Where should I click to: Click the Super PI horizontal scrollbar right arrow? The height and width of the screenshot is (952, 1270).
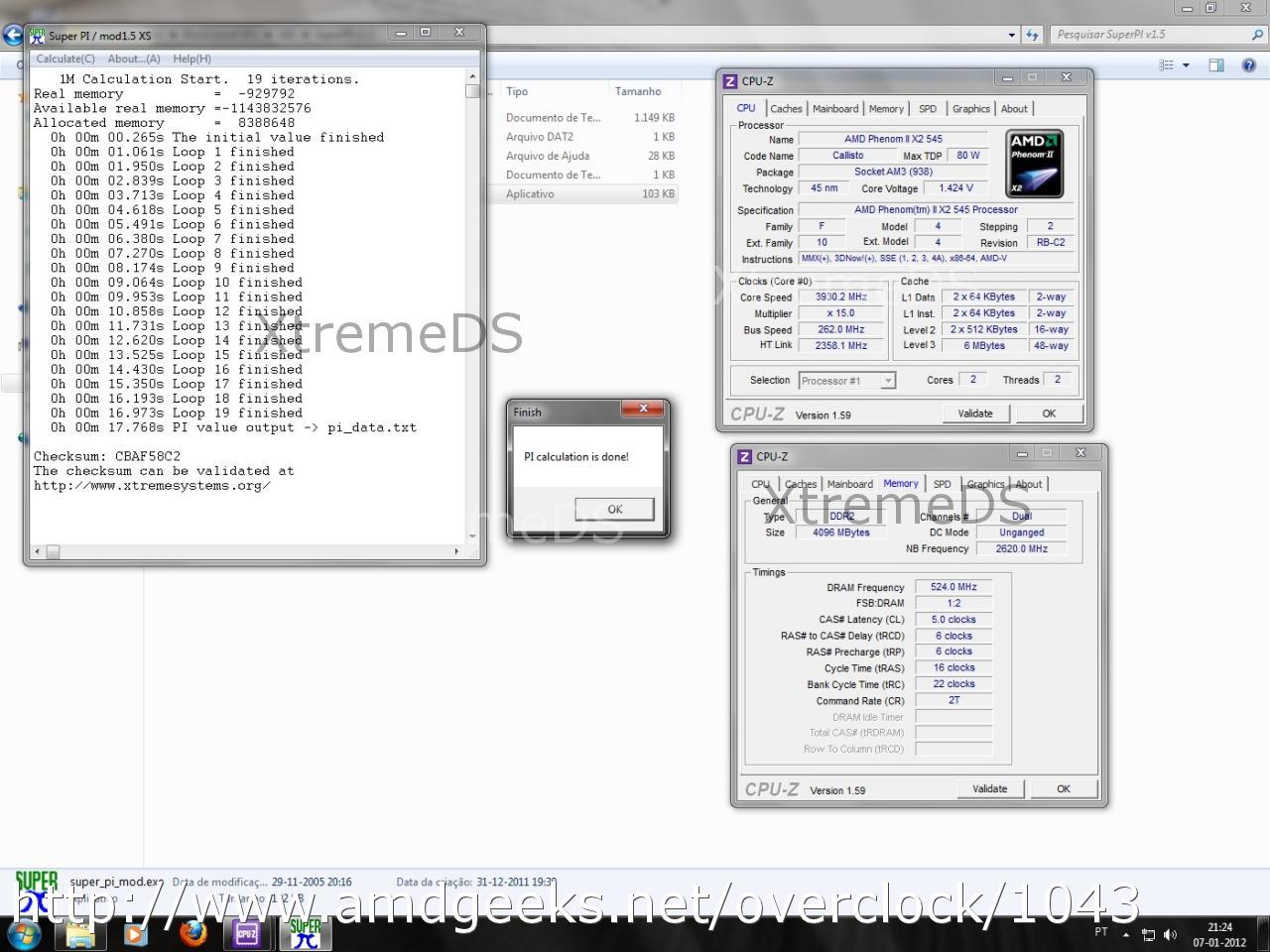[456, 551]
